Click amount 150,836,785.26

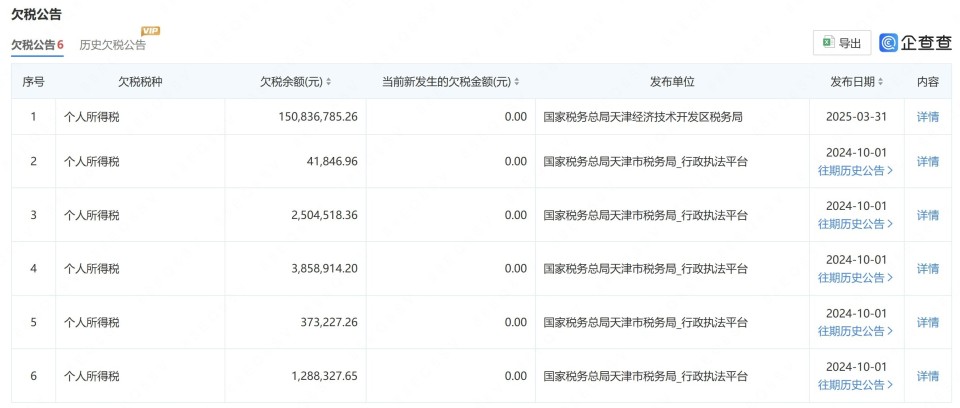(318, 117)
